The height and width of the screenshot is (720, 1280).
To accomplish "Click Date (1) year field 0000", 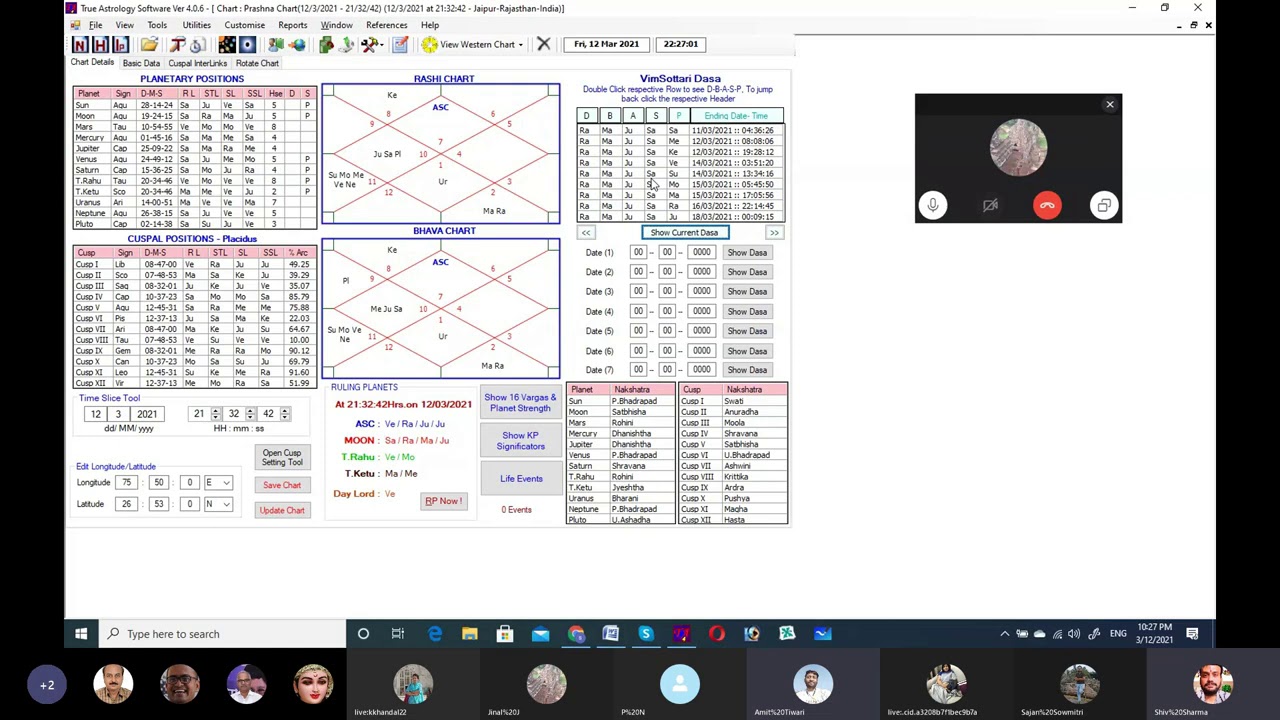I will (701, 252).
